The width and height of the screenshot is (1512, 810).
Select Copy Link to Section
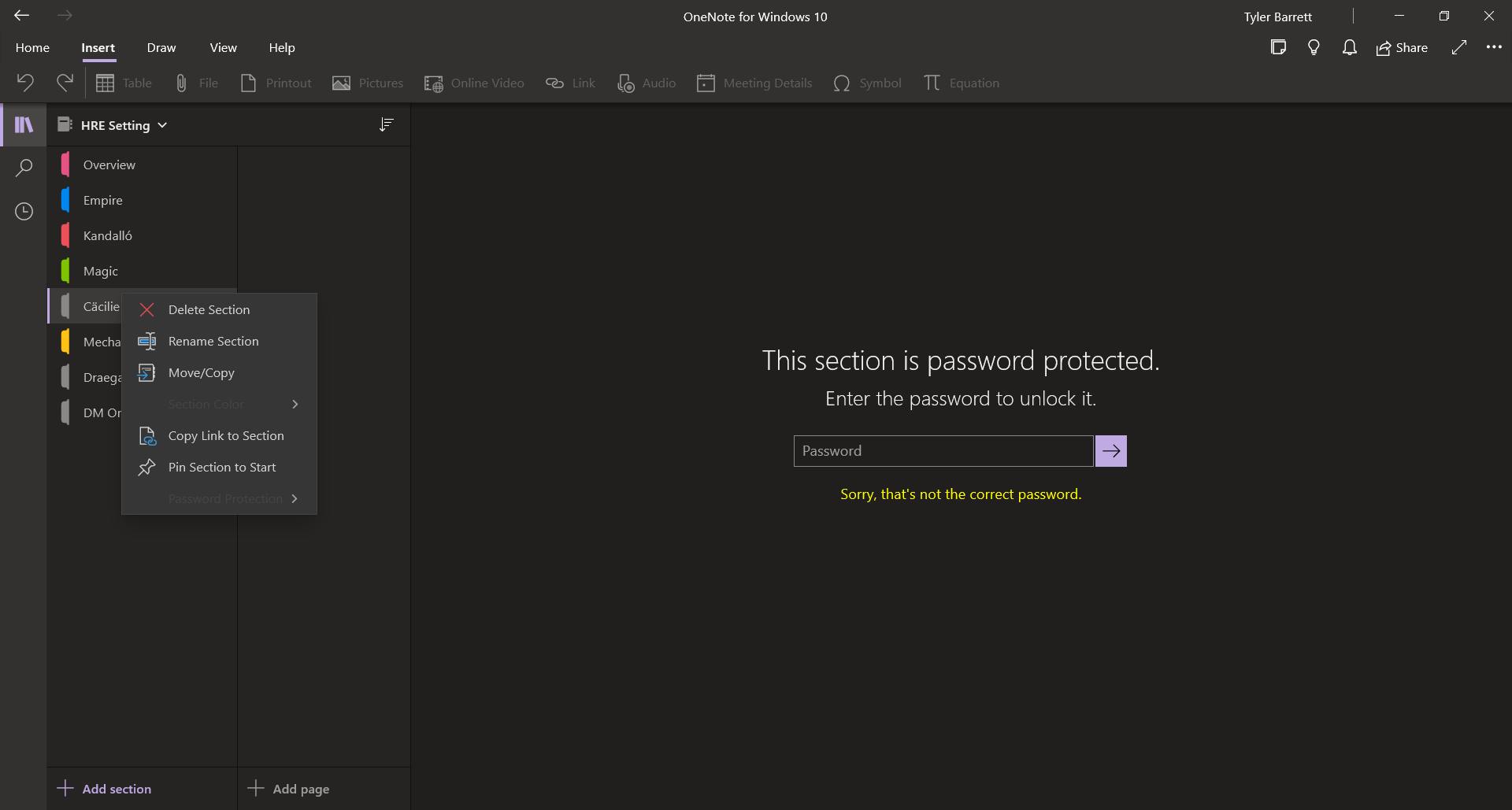pyautogui.click(x=219, y=435)
